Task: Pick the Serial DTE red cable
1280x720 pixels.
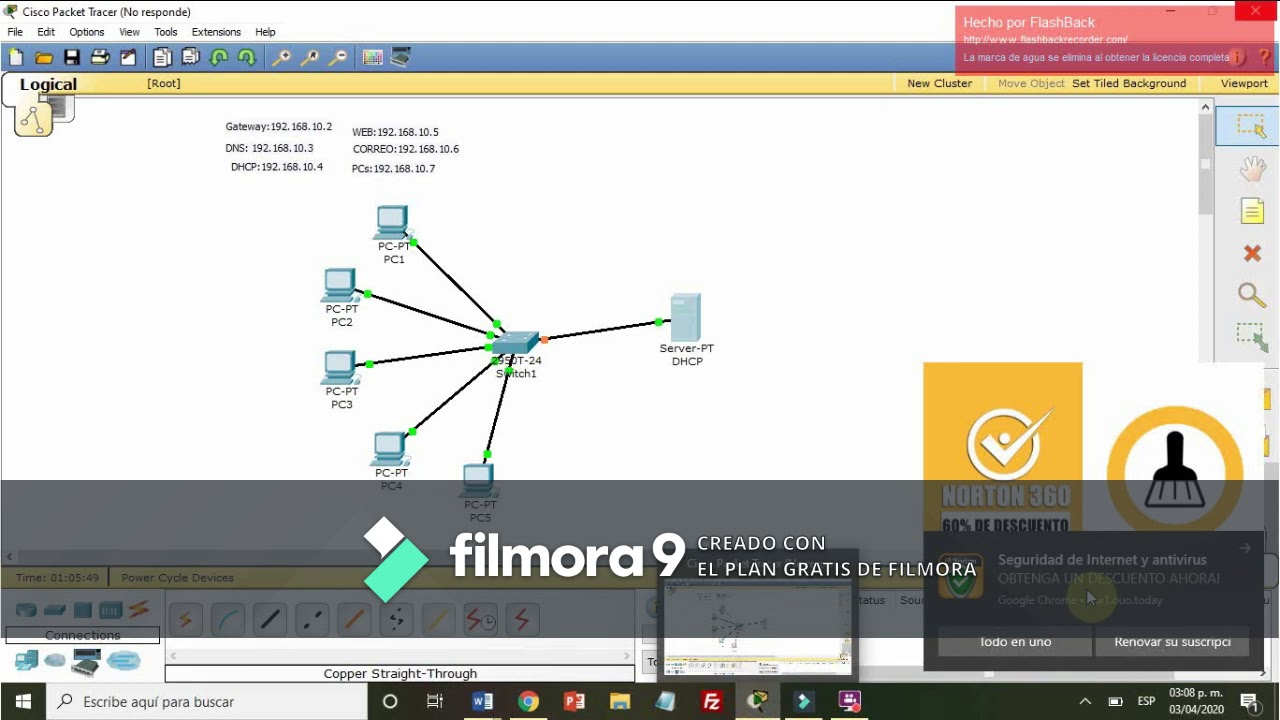Action: [x=522, y=620]
